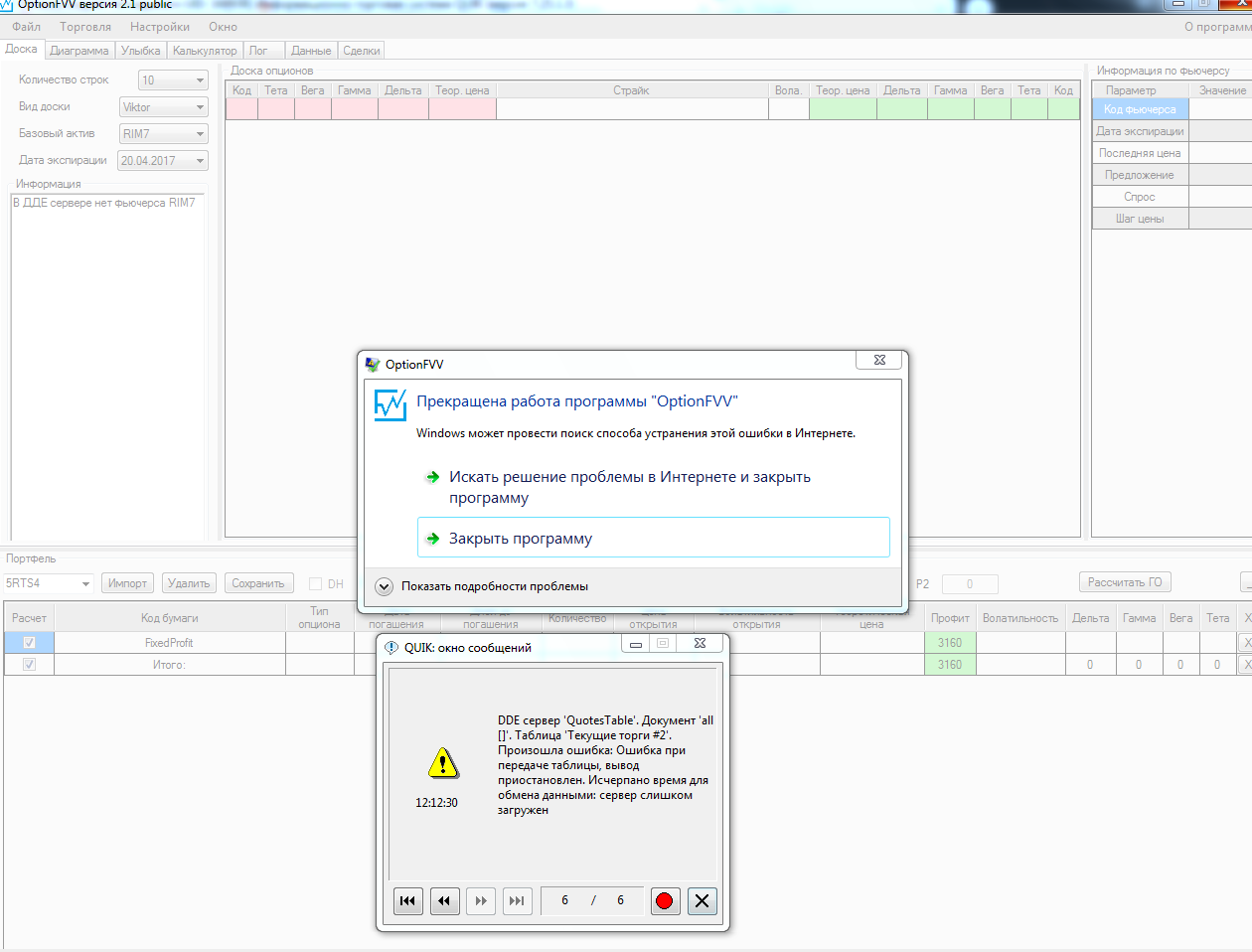Select the 'Шаг цены' parameter row

tap(1140, 219)
